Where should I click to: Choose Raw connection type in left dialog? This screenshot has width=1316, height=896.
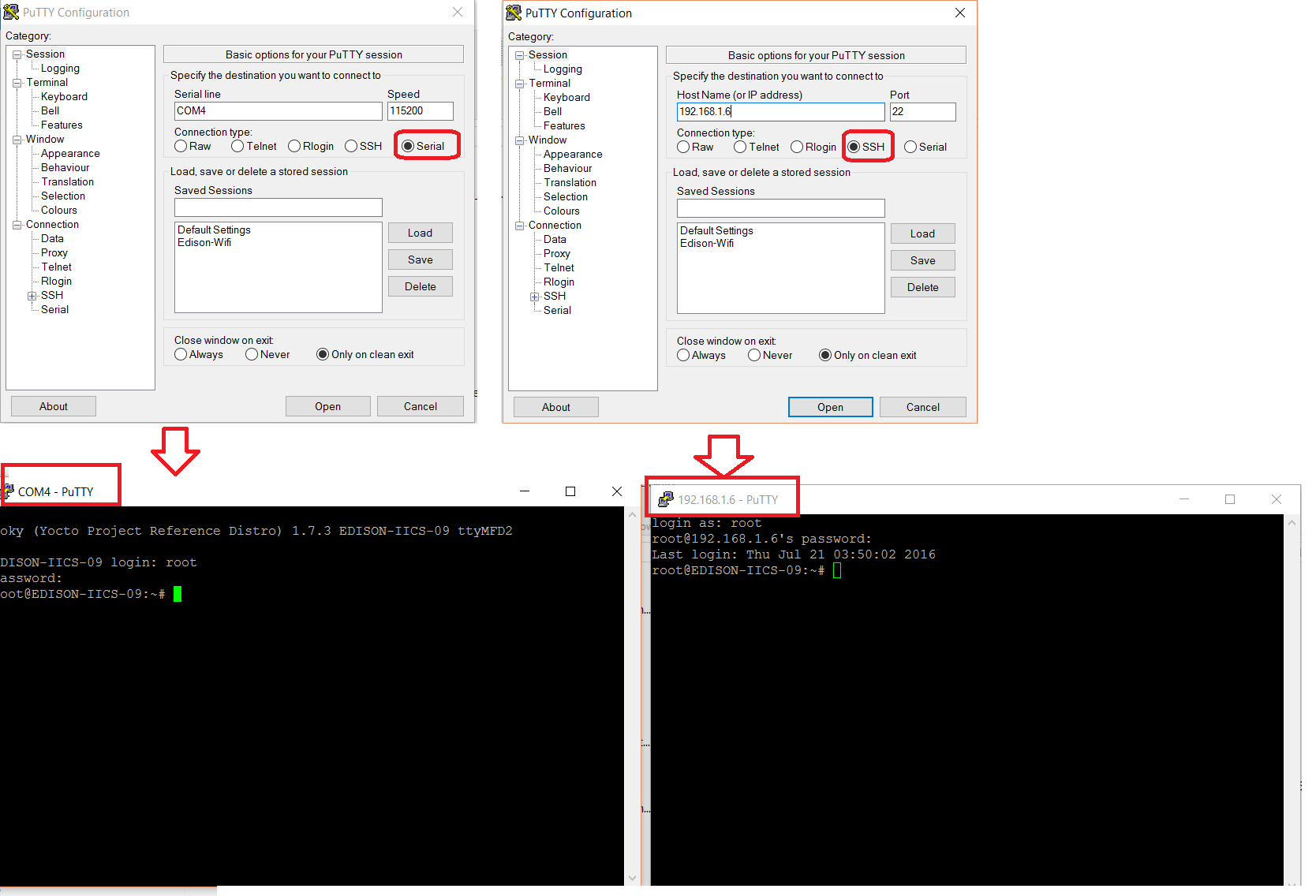click(x=181, y=146)
